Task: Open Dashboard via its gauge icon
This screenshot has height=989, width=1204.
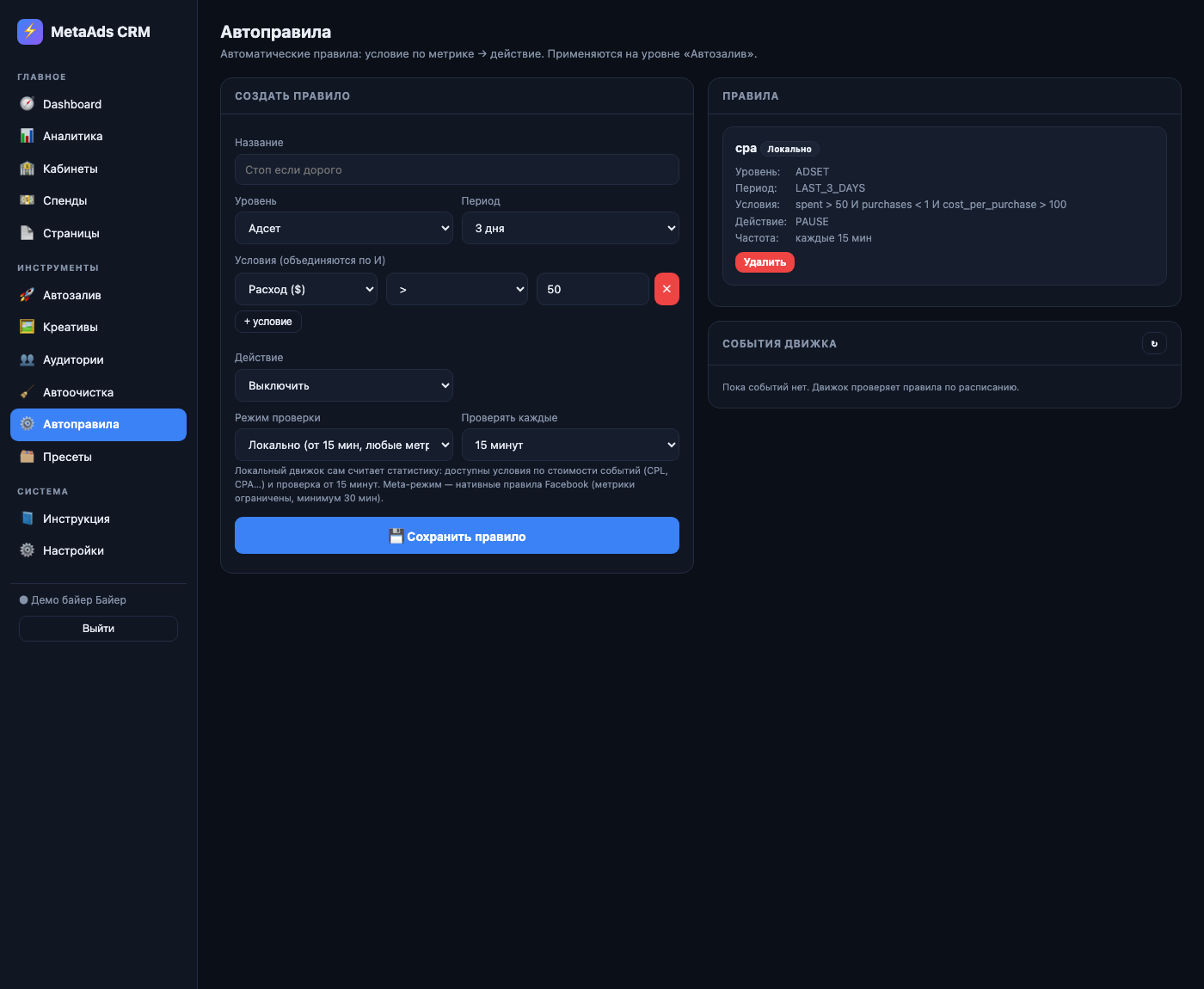Action: click(27, 104)
